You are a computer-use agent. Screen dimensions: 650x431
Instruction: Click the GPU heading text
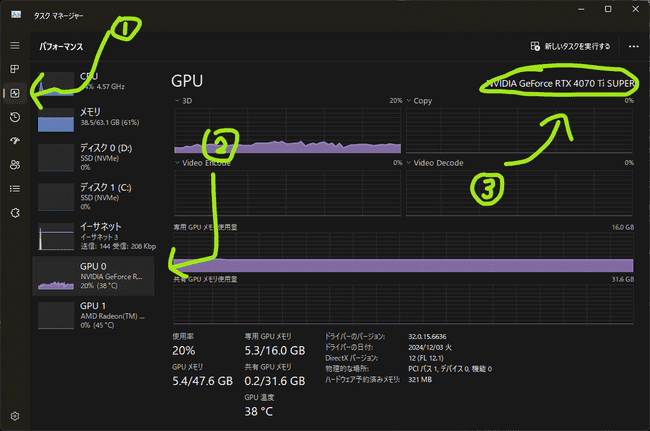[x=187, y=81]
